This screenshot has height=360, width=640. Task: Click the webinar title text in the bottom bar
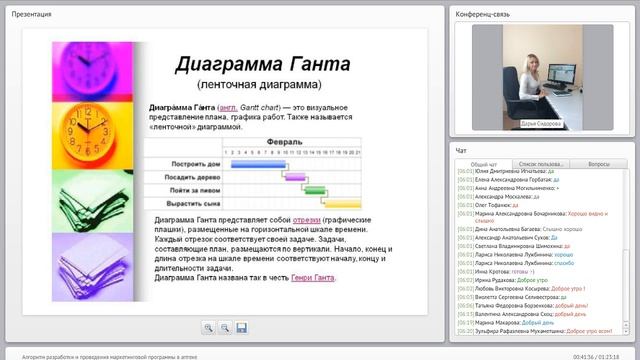pyautogui.click(x=109, y=357)
